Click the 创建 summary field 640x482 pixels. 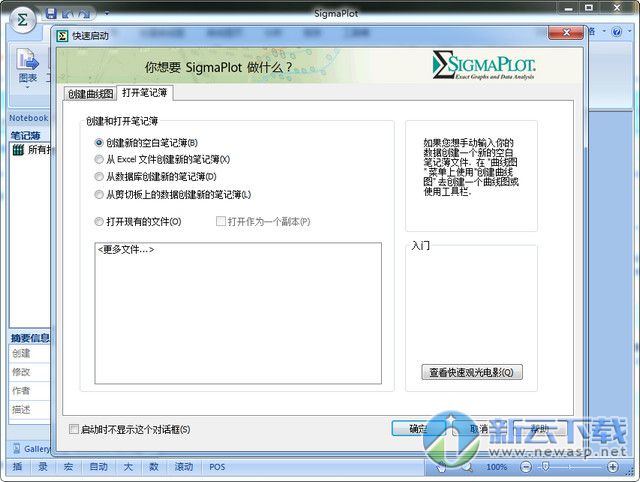click(x=30, y=353)
